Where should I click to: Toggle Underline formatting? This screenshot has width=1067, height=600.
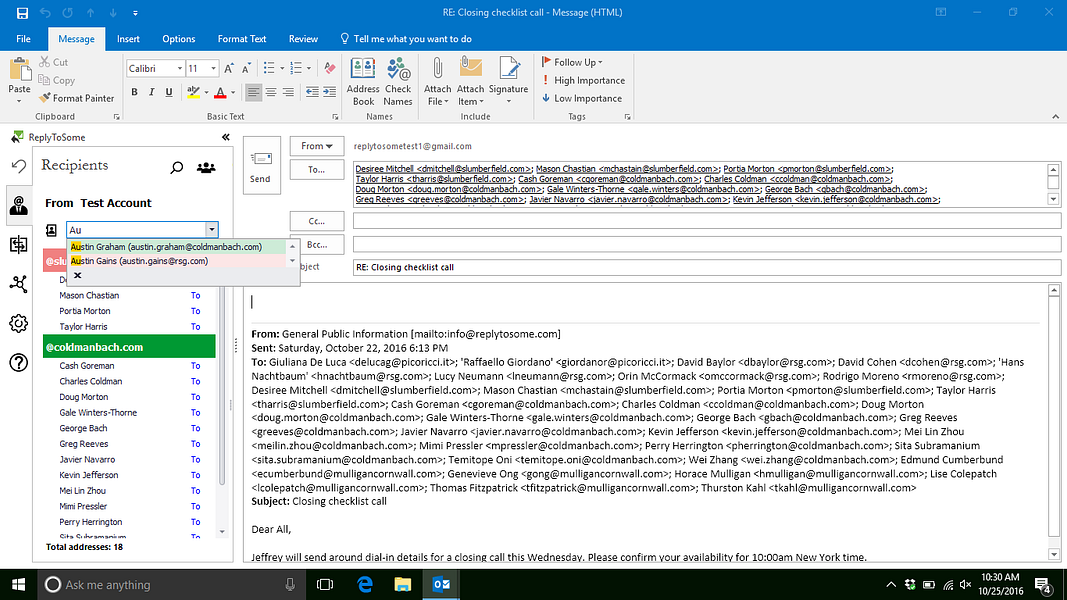(169, 92)
